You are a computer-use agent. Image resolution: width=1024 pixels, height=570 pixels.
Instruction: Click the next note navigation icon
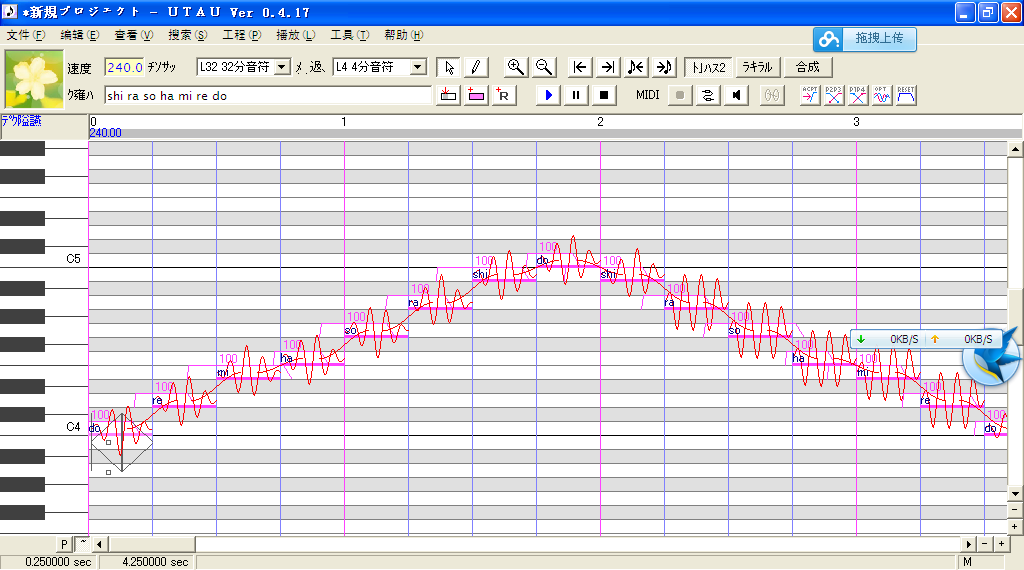click(664, 67)
